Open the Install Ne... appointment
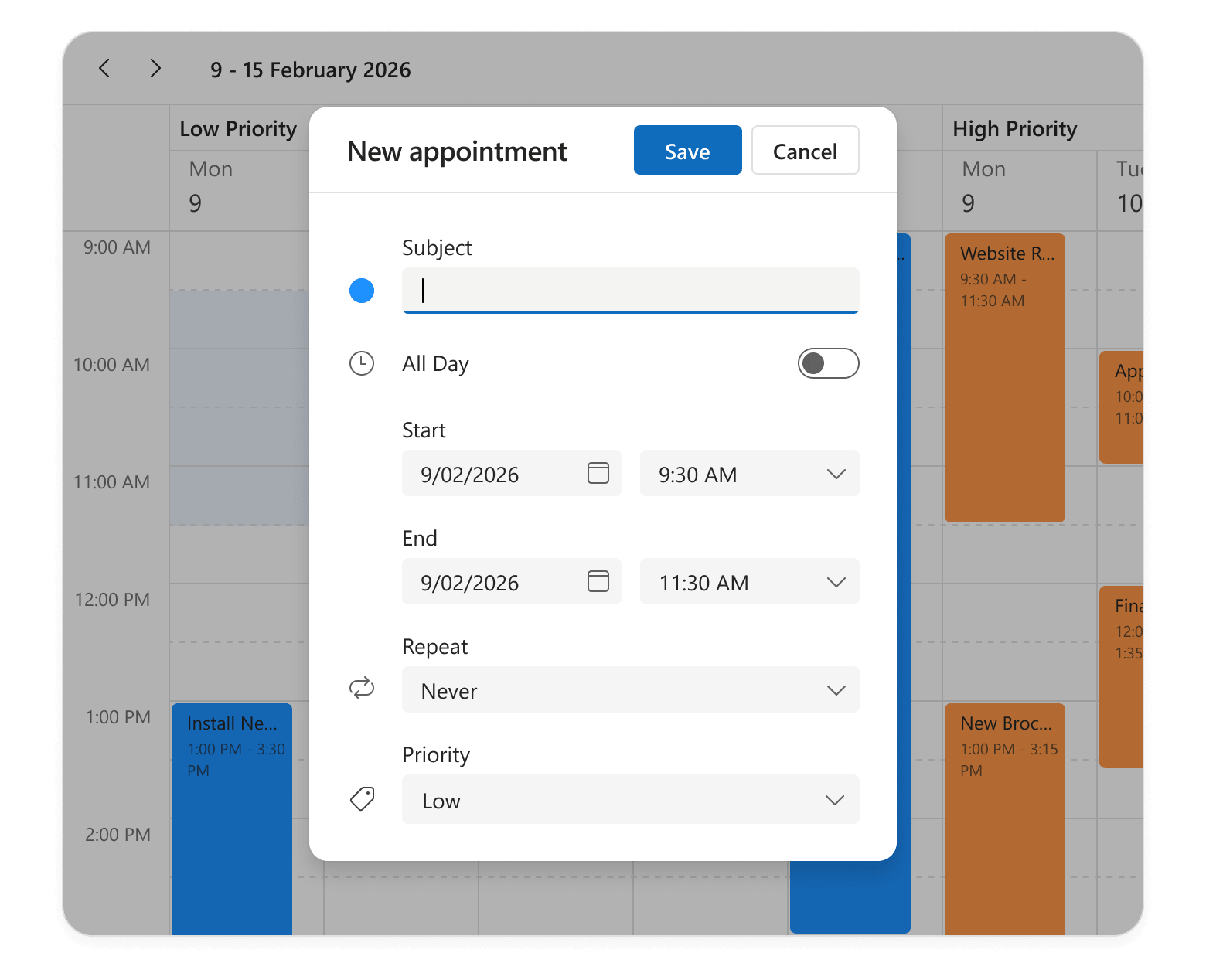 pos(232,819)
